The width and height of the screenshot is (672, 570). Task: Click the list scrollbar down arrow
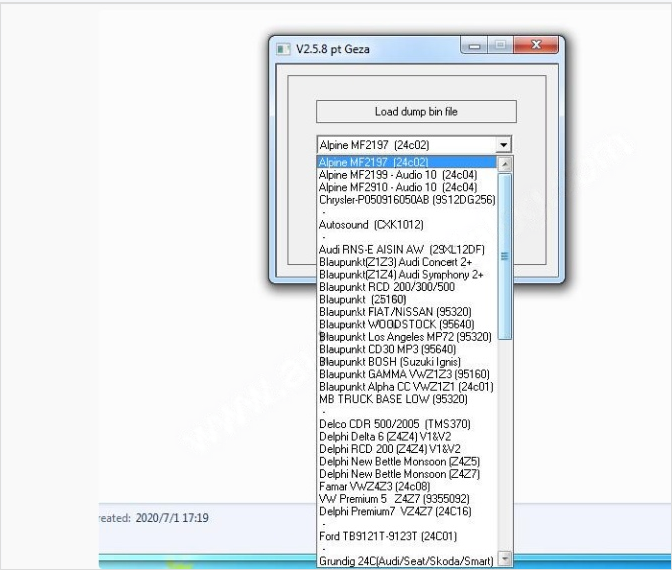(505, 558)
